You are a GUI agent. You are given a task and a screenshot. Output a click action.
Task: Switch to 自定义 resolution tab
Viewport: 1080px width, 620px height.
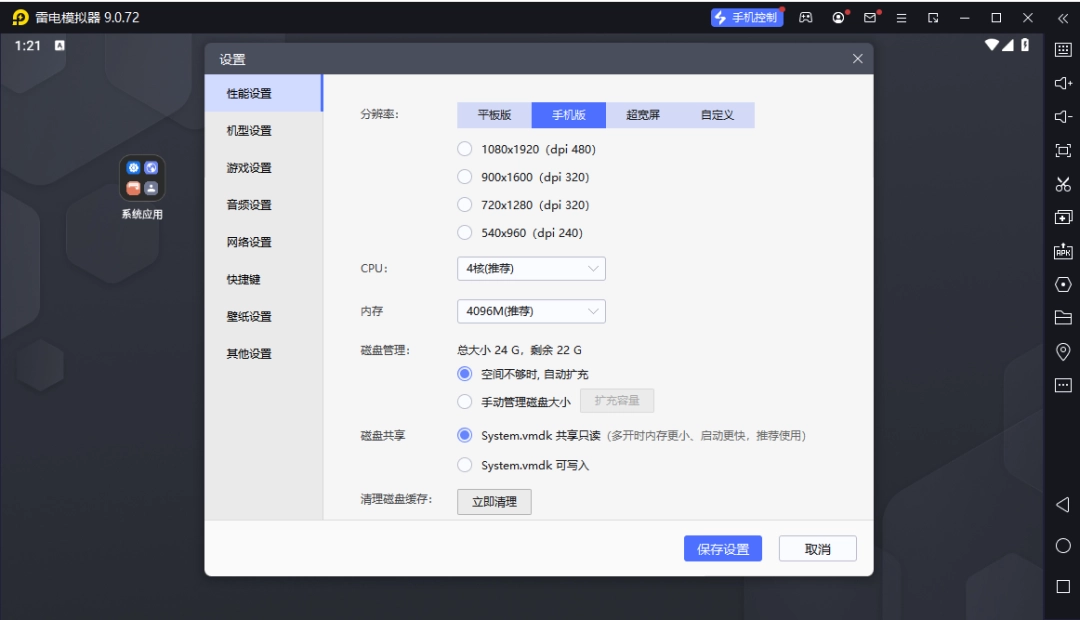(718, 115)
